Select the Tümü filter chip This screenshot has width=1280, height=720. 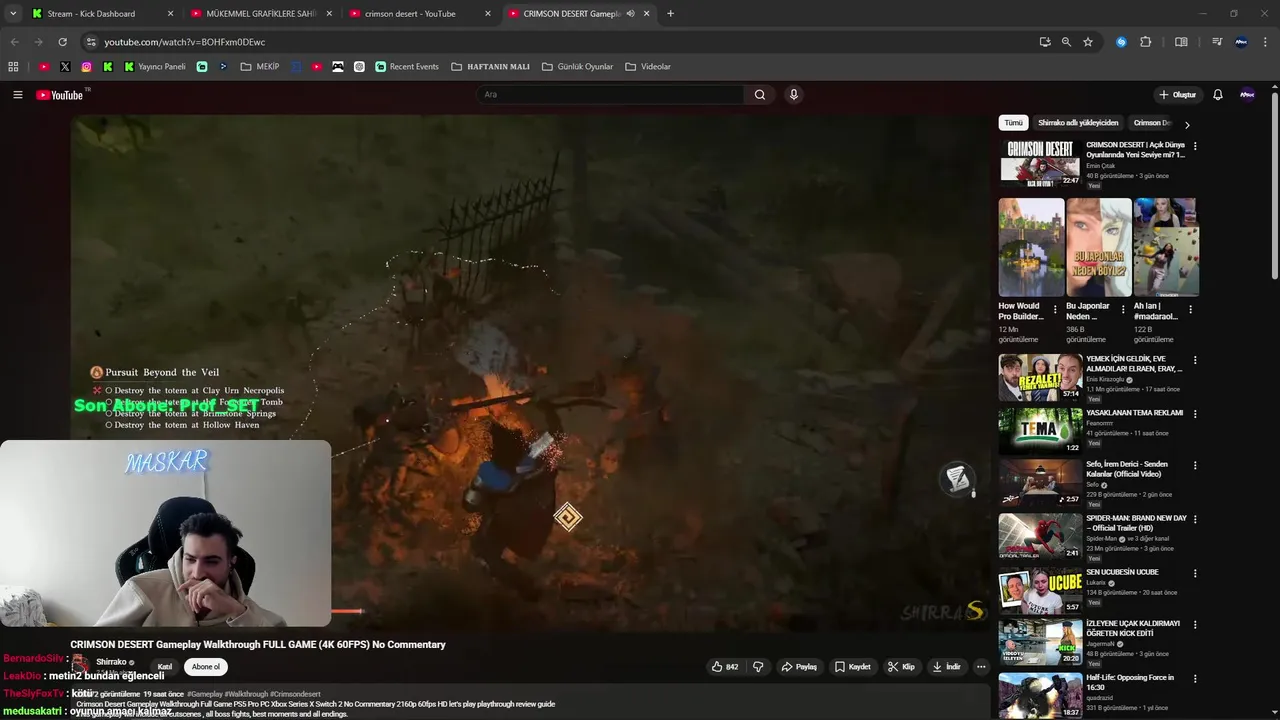pyautogui.click(x=1013, y=123)
